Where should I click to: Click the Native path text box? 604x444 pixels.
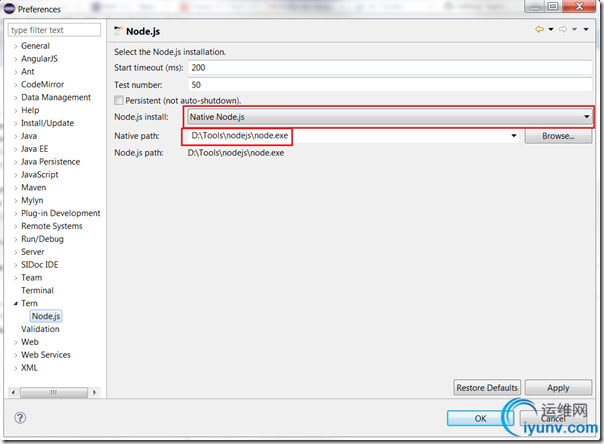click(x=349, y=136)
